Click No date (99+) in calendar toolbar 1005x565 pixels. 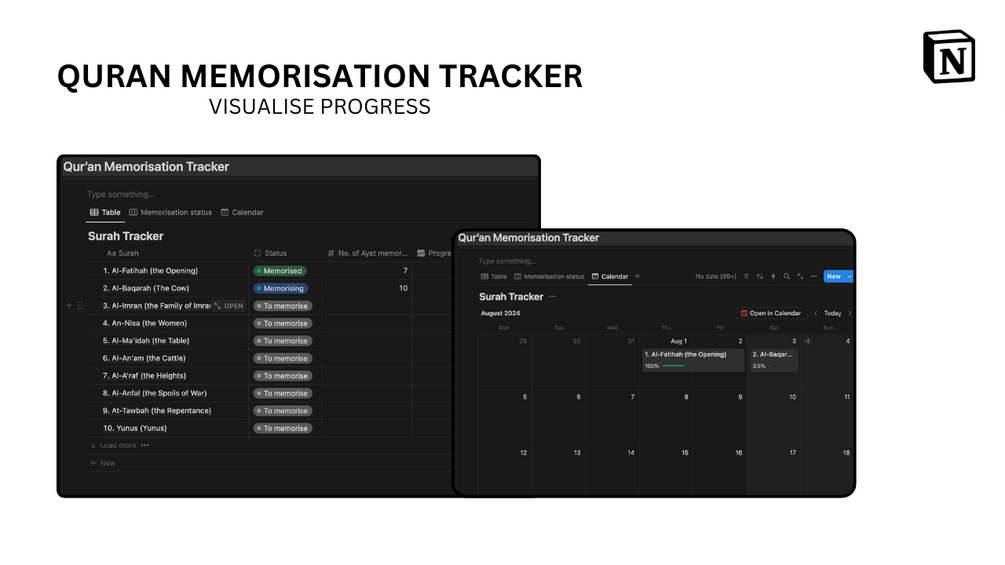click(715, 277)
